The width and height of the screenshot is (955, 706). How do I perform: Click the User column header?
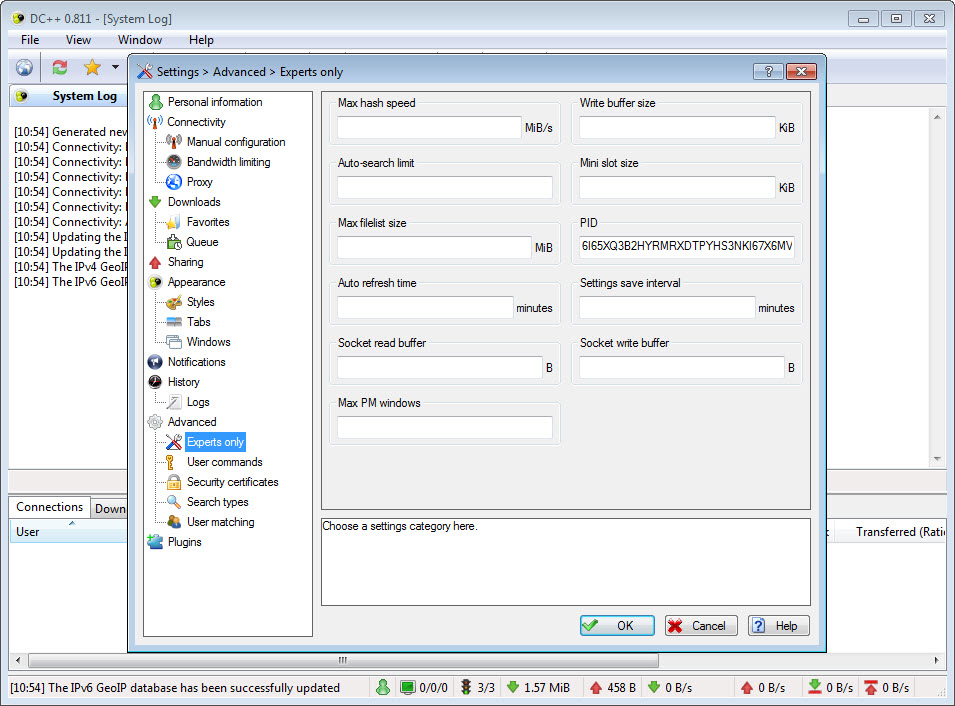pos(68,532)
